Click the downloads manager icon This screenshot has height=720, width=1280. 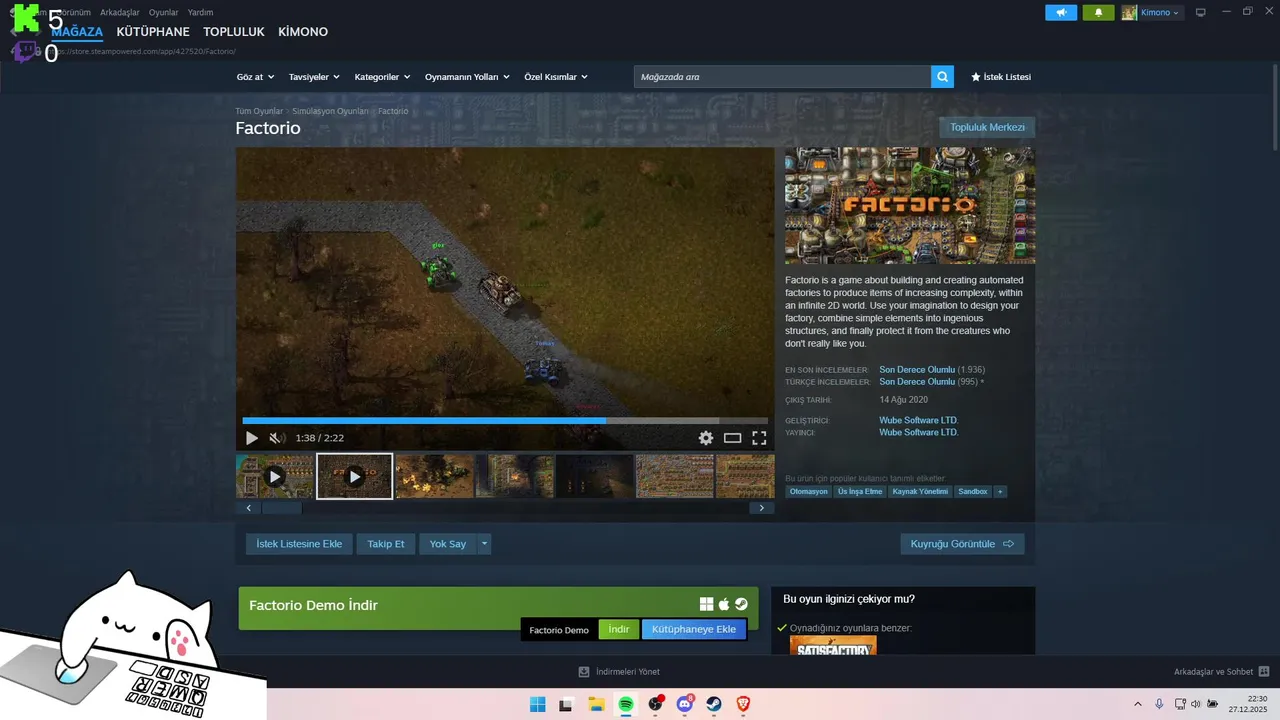584,672
